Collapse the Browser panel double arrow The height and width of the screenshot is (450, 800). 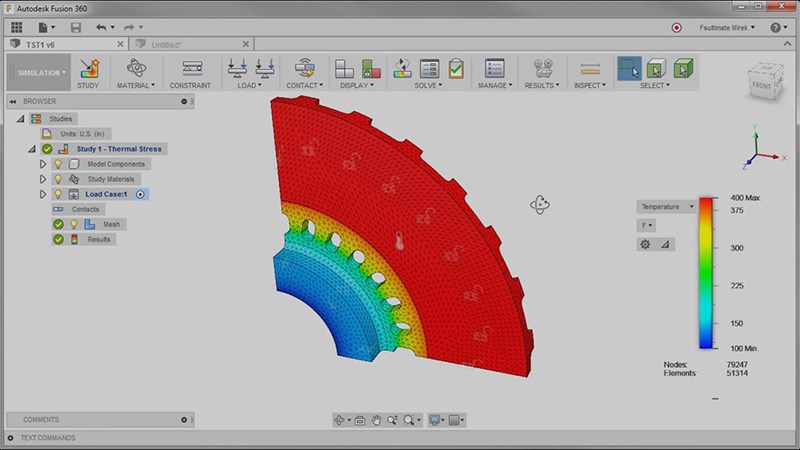[x=13, y=102]
